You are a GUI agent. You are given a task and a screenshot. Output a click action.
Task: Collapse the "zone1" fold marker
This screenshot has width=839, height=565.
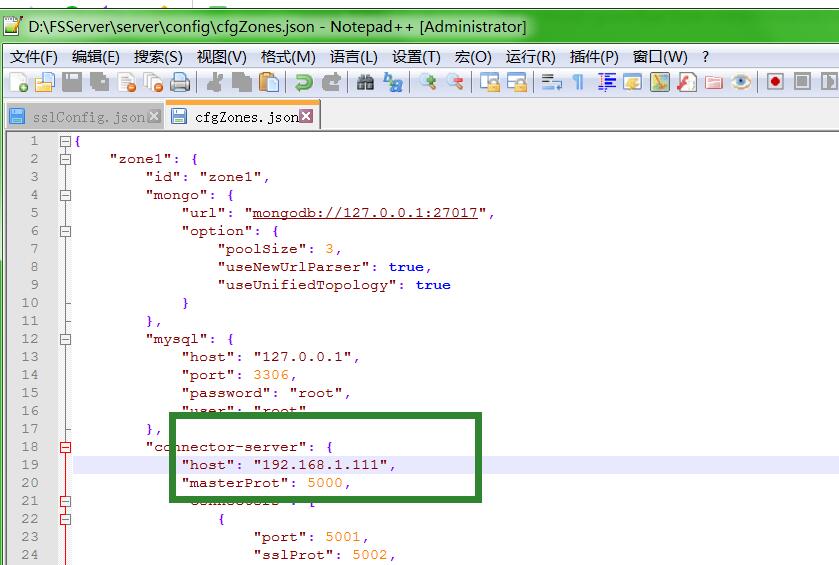pos(66,159)
